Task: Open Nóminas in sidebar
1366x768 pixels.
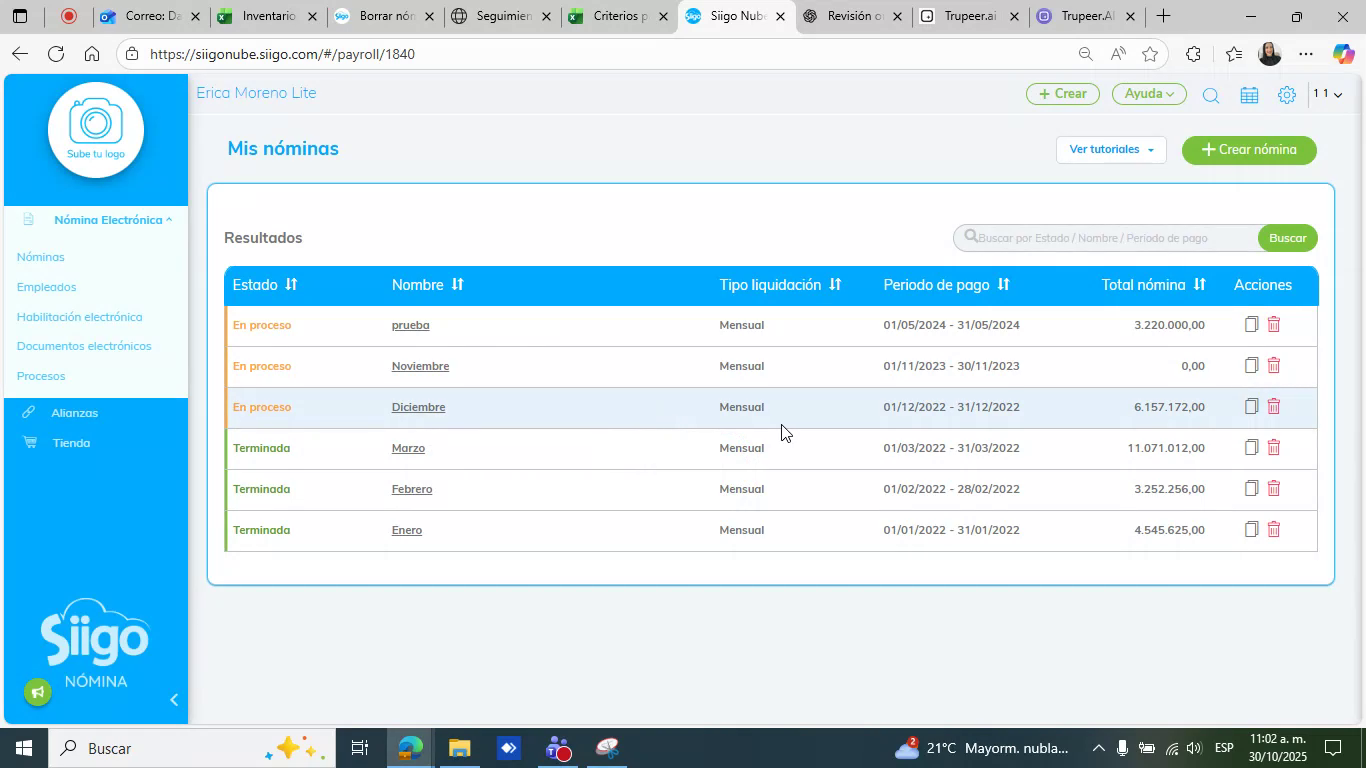Action: click(41, 257)
